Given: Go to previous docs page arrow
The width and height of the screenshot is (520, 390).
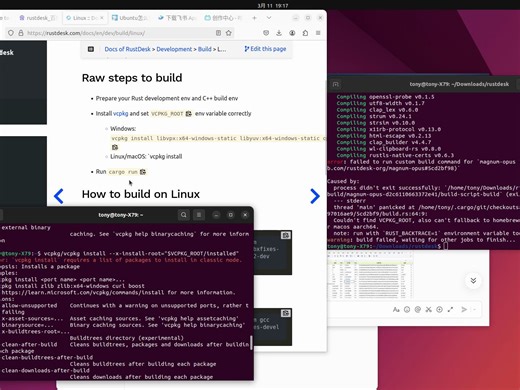Looking at the screenshot, I should coord(59,196).
